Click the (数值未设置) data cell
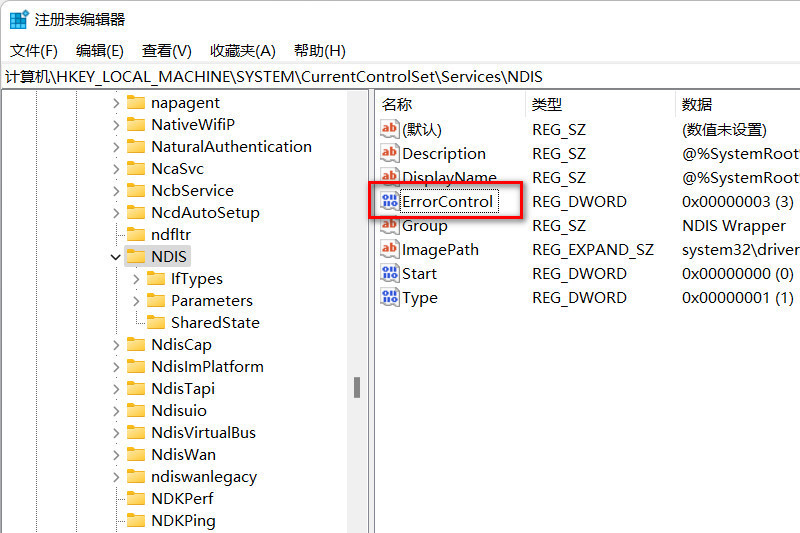This screenshot has height=533, width=800. pos(724,130)
